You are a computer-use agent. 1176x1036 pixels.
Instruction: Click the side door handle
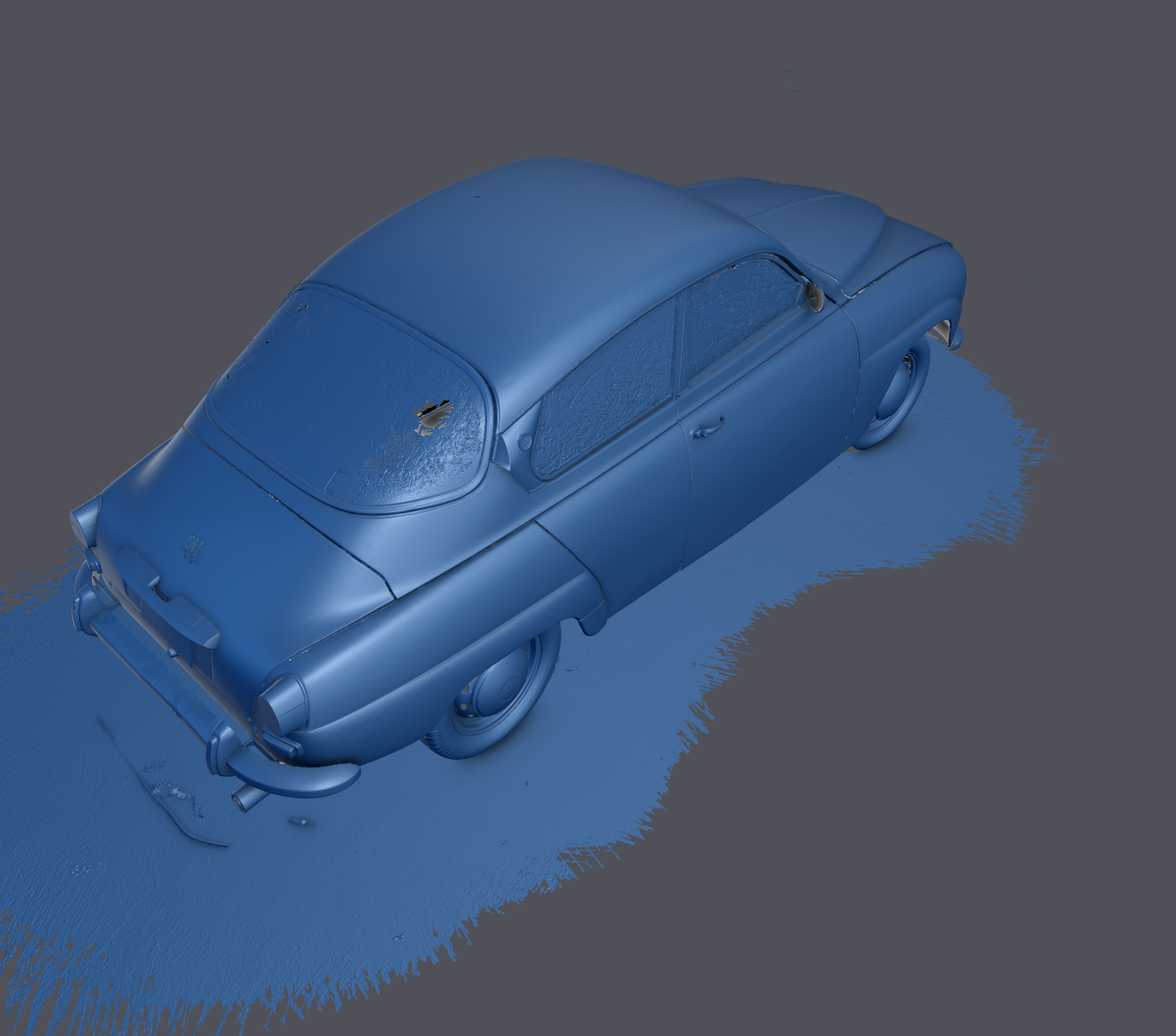[x=708, y=427]
